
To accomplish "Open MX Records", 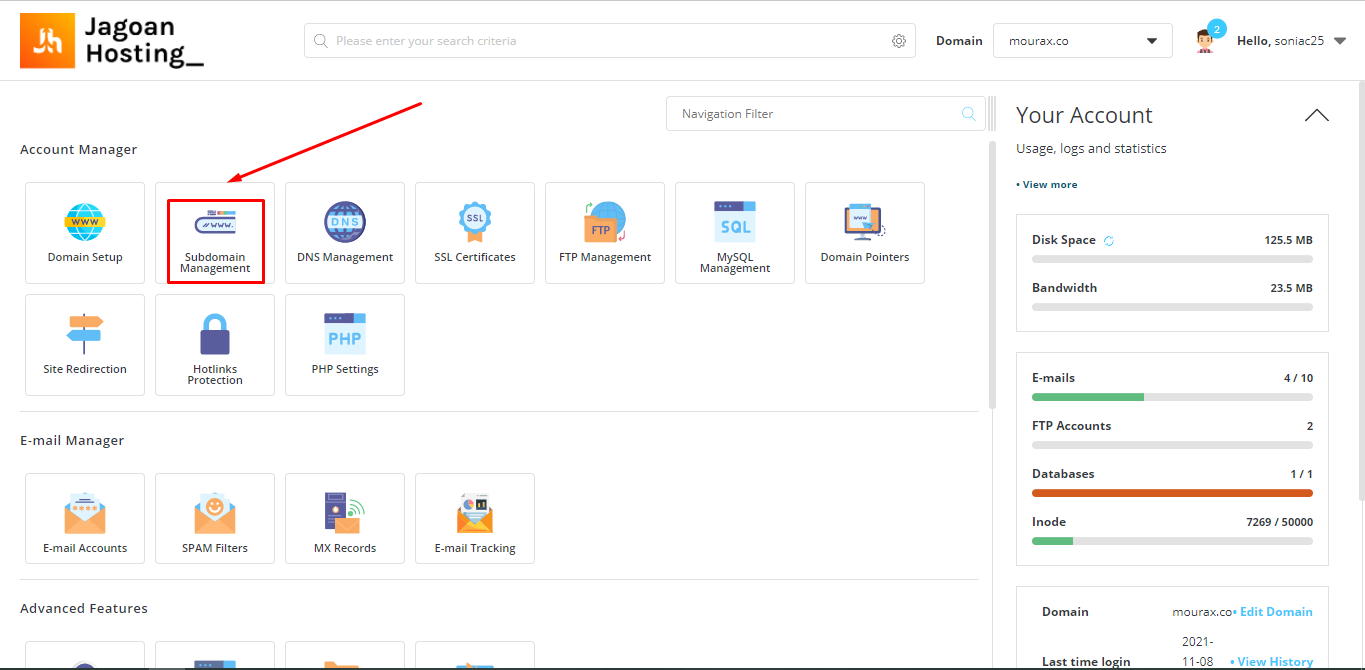I will pyautogui.click(x=345, y=519).
